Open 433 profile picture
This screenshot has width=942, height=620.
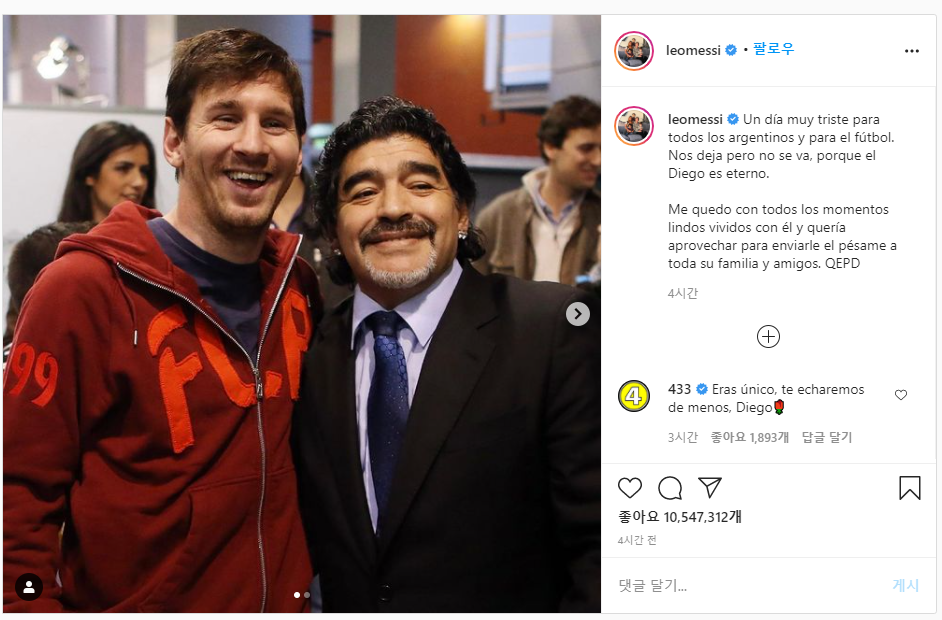point(634,397)
